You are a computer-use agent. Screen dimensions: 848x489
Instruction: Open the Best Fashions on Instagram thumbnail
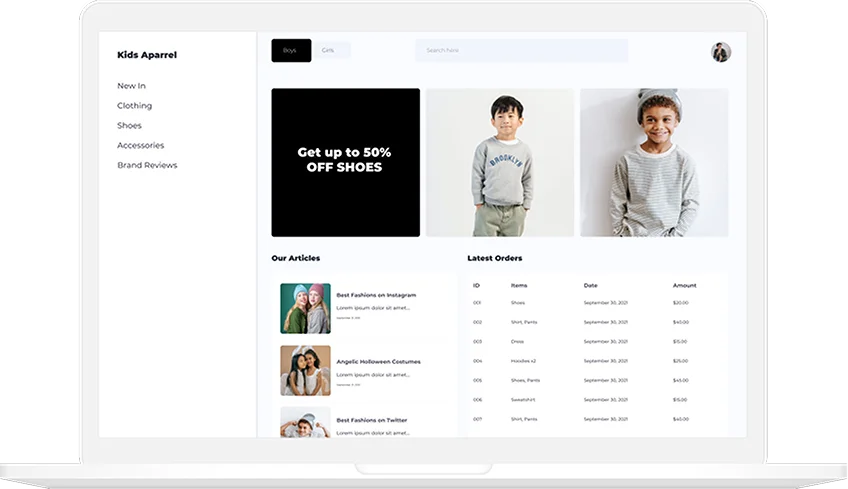pyautogui.click(x=305, y=308)
